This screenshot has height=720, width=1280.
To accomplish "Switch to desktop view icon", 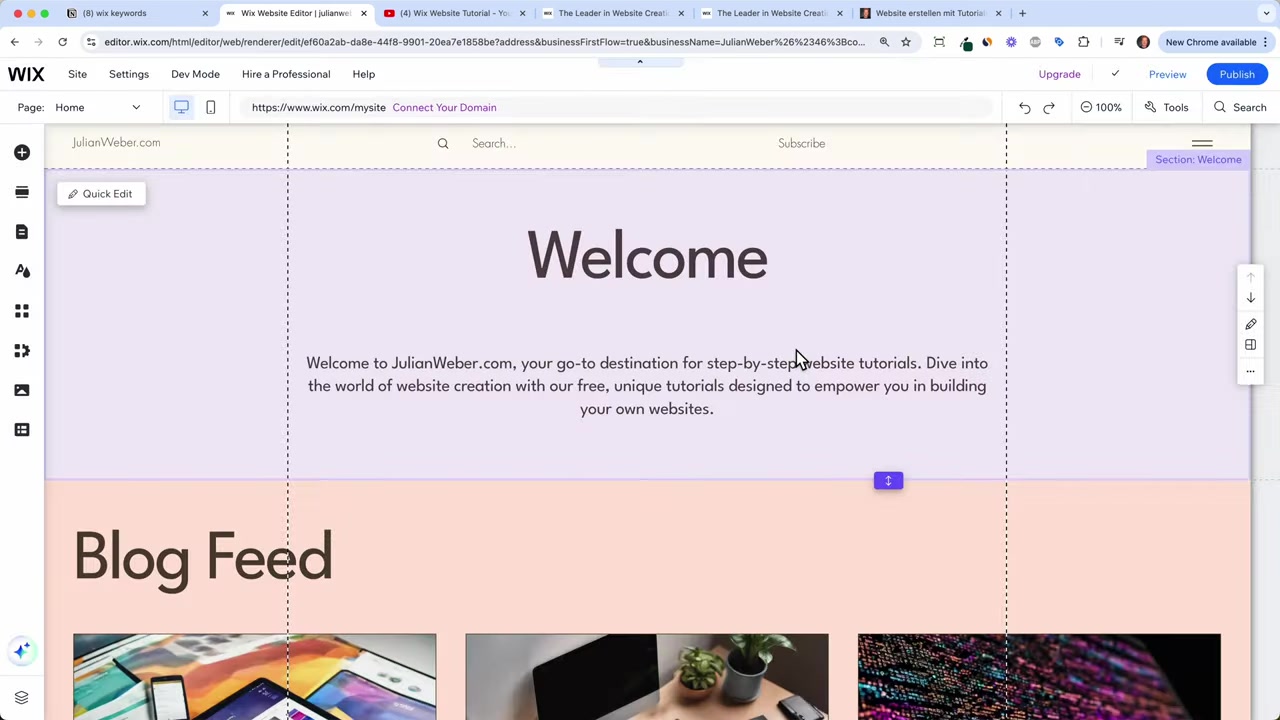I will point(181,107).
